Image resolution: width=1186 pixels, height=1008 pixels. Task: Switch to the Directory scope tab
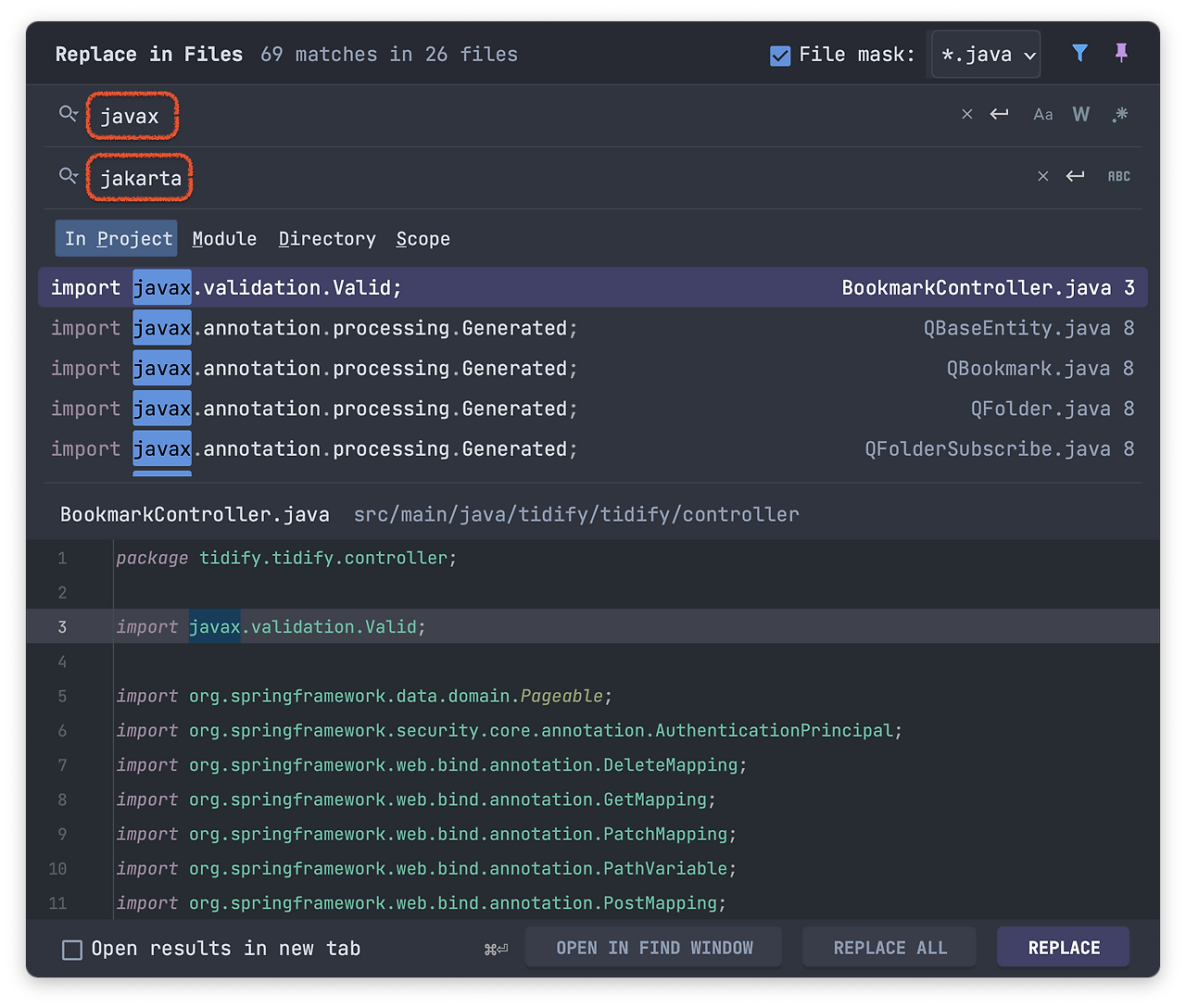tap(327, 238)
